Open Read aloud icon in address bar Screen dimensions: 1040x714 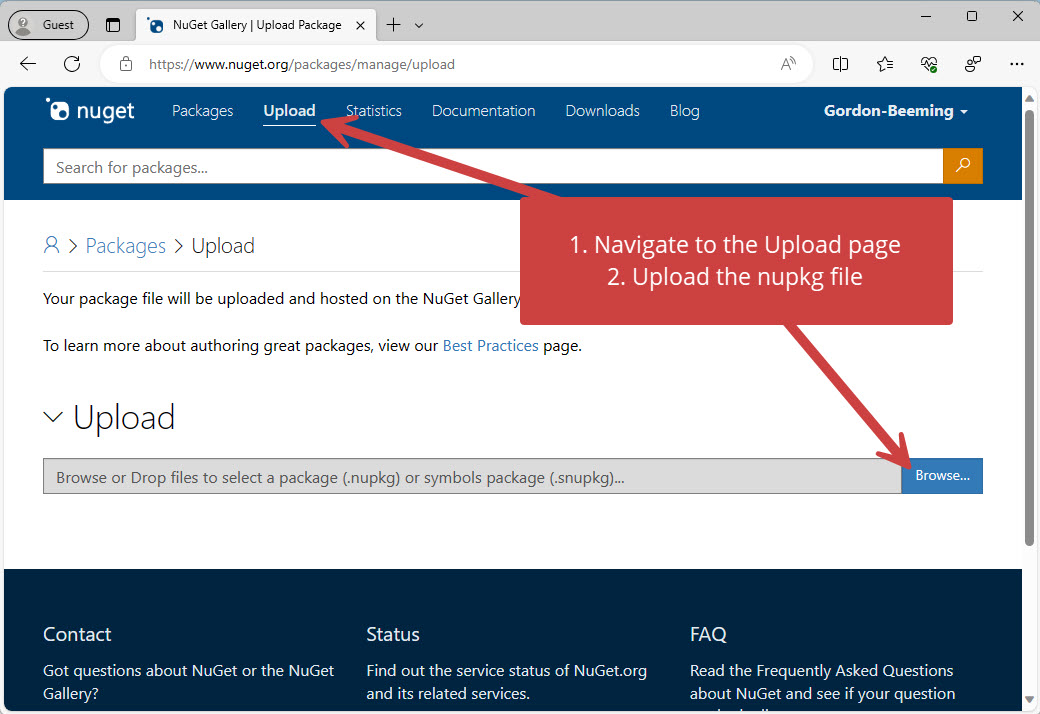click(788, 64)
